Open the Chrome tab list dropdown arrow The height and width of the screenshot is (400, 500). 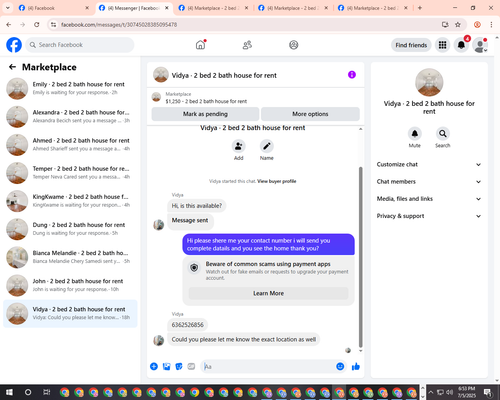pos(7,8)
